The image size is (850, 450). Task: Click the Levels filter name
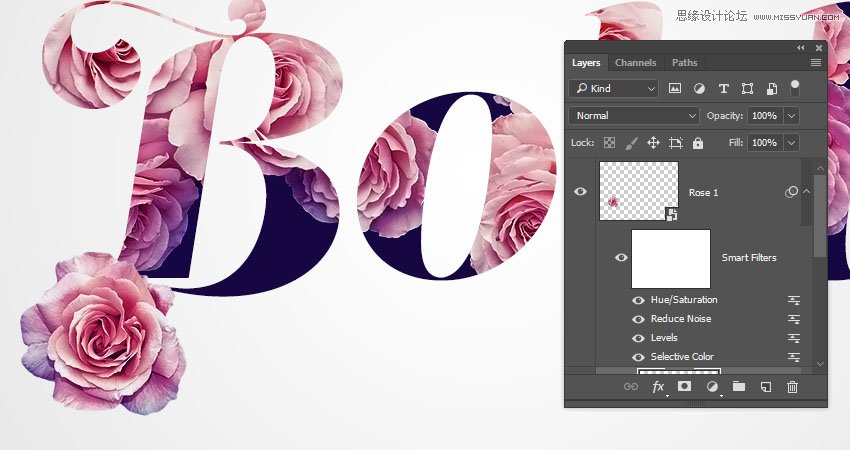(x=664, y=338)
